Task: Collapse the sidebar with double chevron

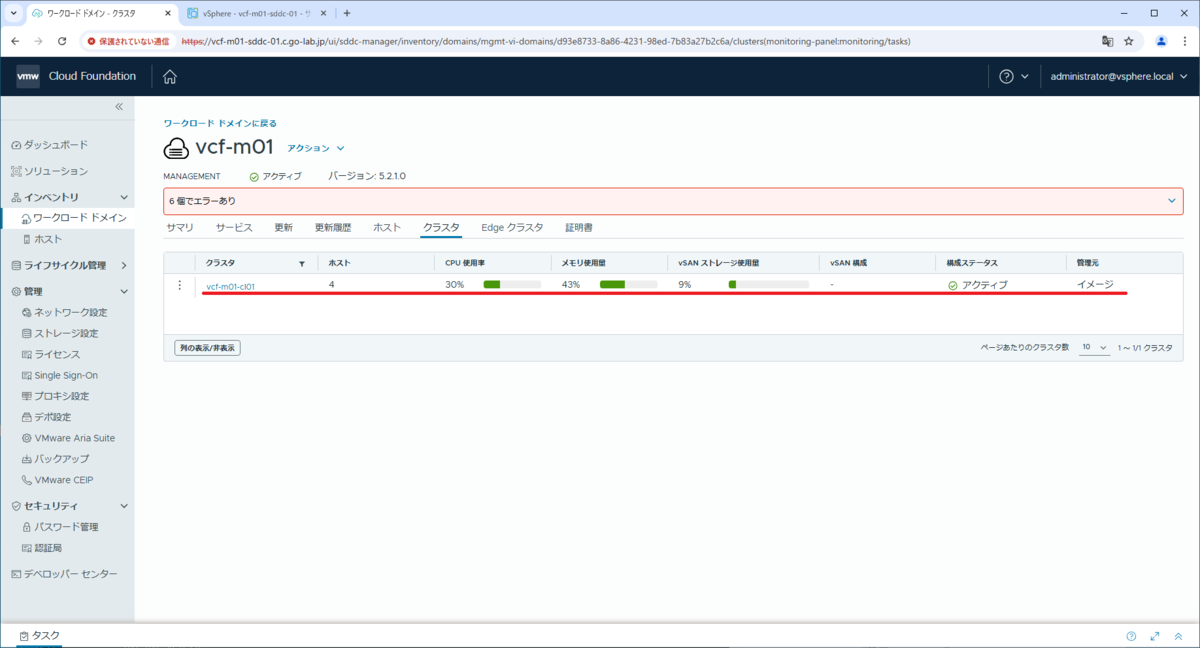Action: click(118, 106)
